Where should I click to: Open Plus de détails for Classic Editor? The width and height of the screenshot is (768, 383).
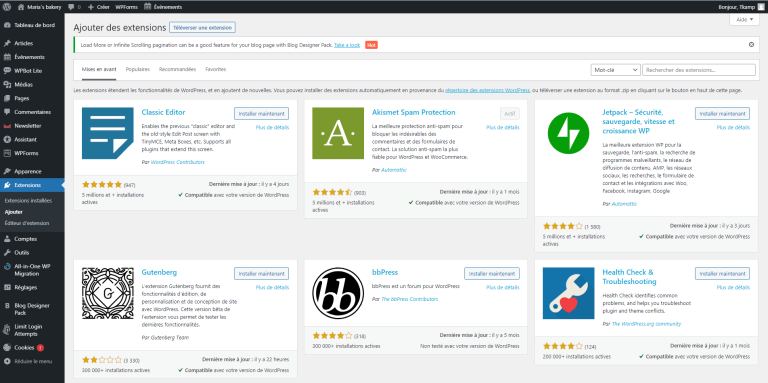click(x=272, y=127)
